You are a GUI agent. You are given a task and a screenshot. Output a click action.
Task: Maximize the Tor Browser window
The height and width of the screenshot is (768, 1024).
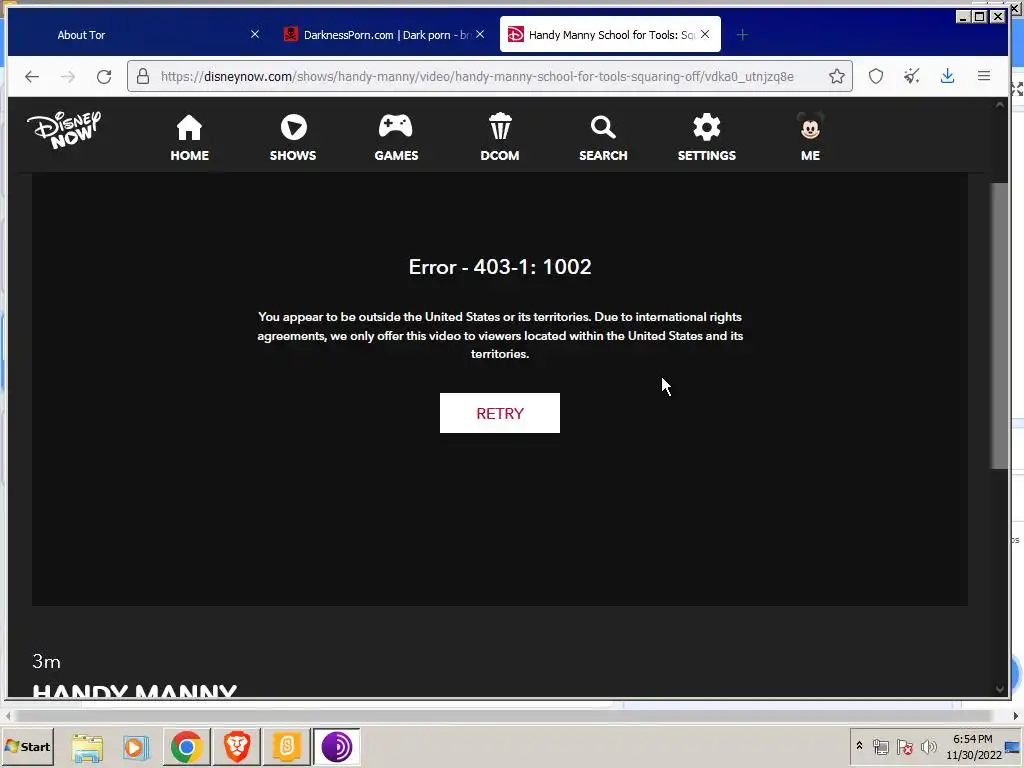(980, 17)
